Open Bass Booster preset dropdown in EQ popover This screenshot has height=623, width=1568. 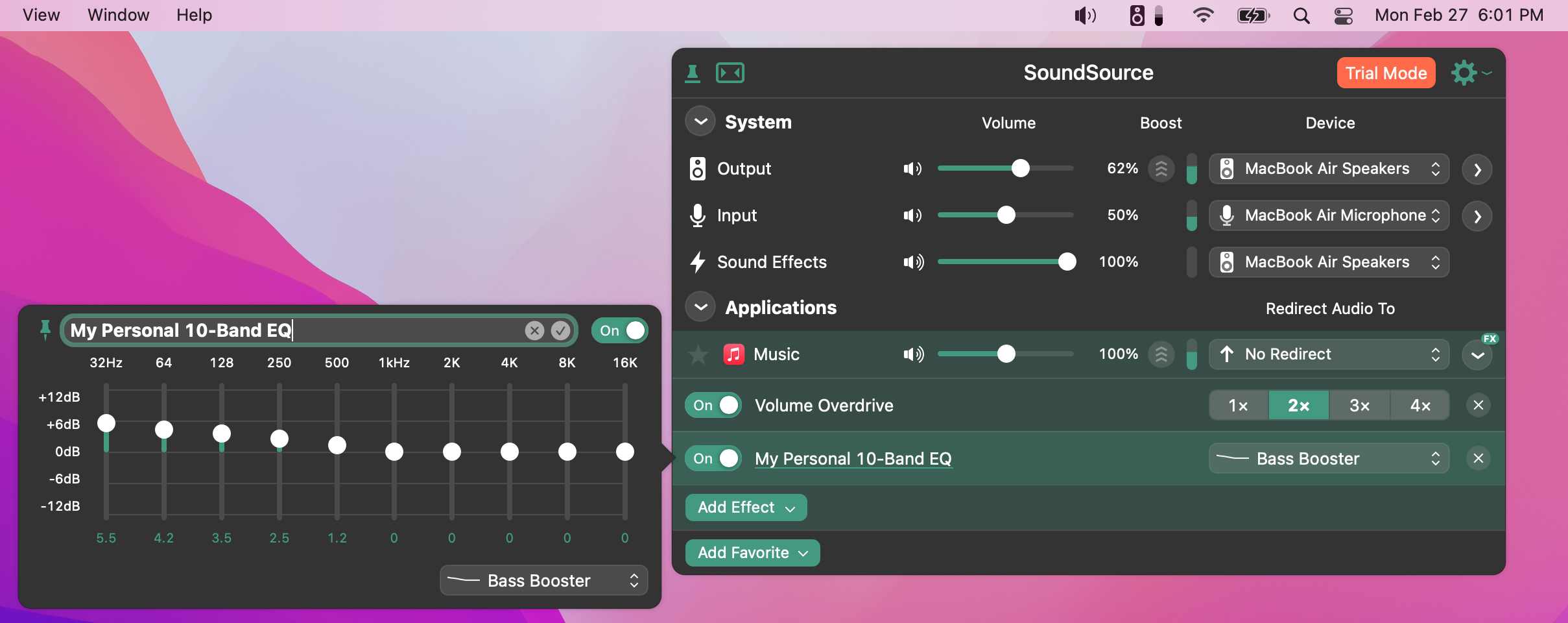(x=543, y=580)
